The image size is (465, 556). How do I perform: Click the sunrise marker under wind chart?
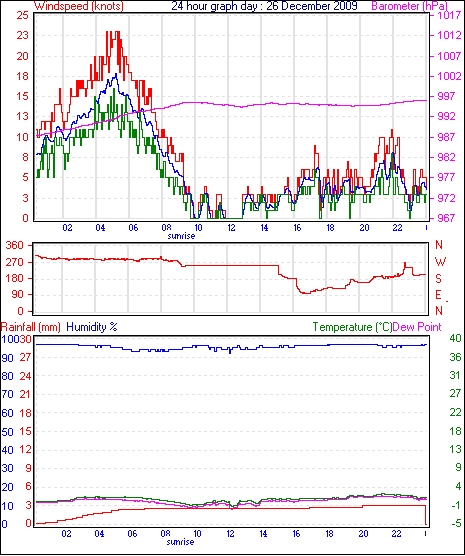tap(181, 236)
